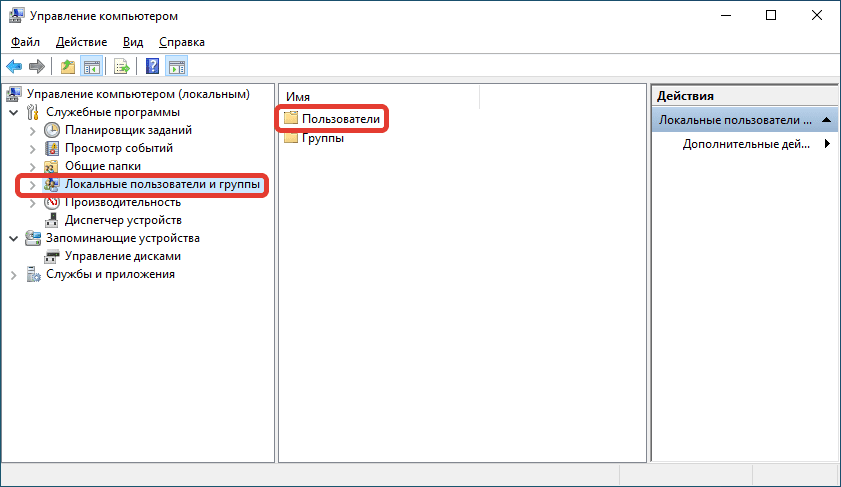Select Диспетчер устройств in the tree
Image resolution: width=841 pixels, height=487 pixels.
click(123, 220)
